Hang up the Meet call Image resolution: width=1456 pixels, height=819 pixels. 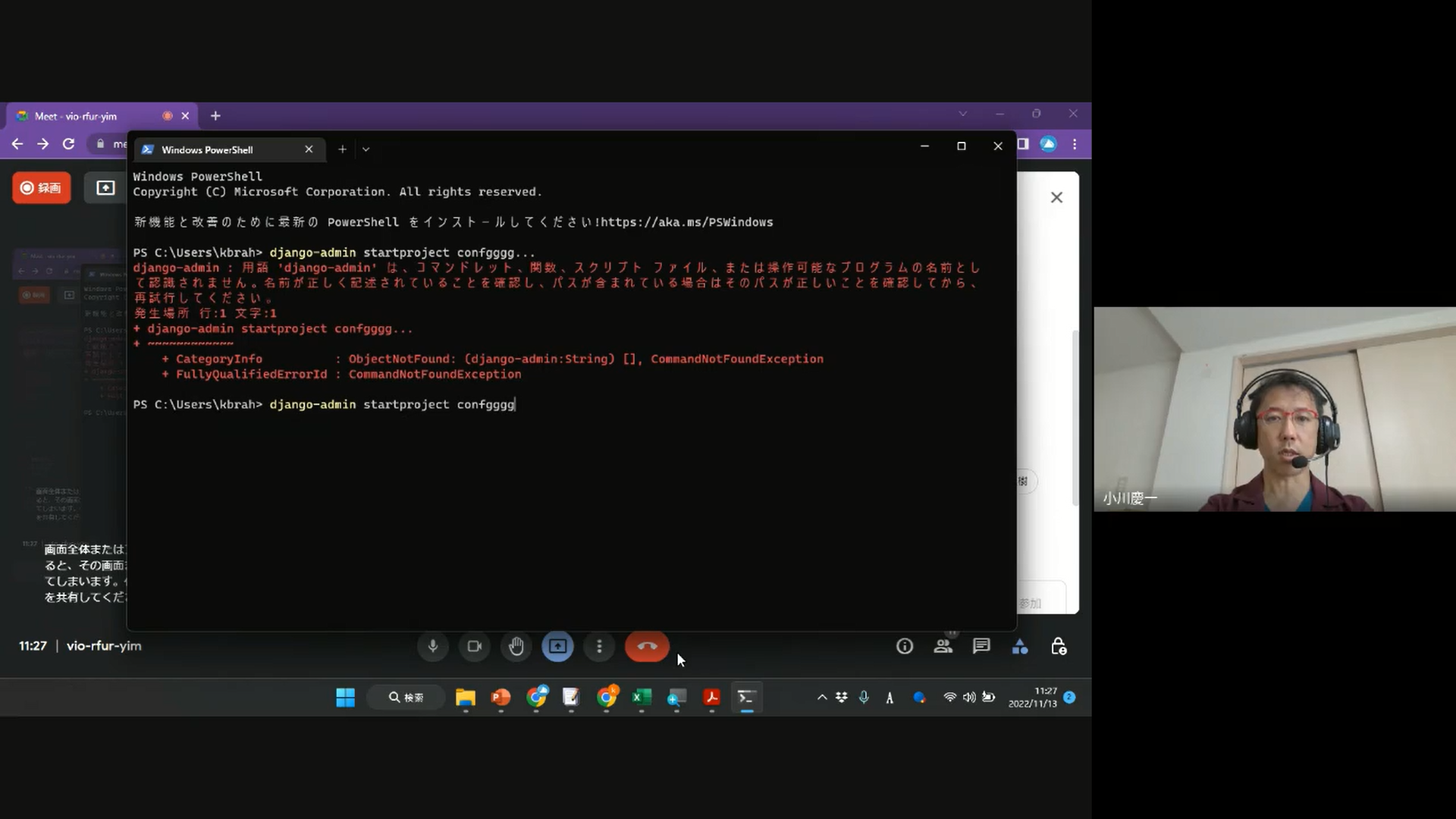pyautogui.click(x=647, y=646)
